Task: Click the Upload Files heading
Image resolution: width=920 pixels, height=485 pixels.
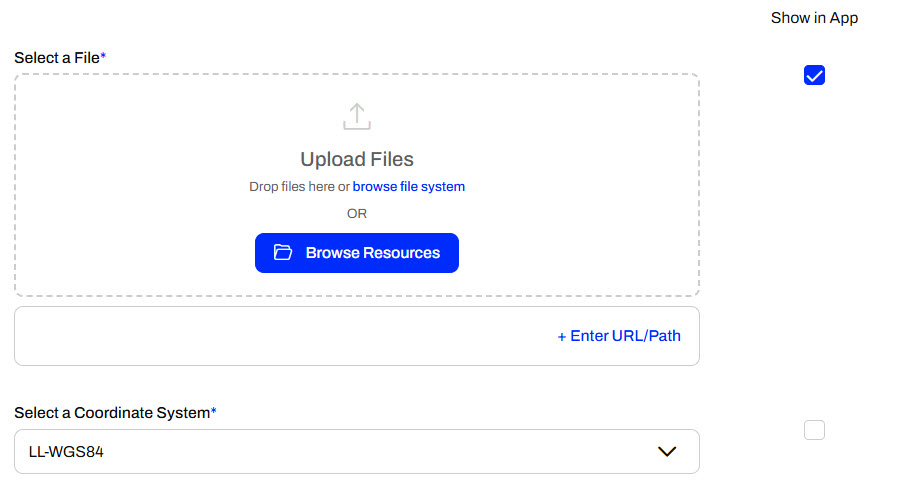Action: tap(356, 159)
